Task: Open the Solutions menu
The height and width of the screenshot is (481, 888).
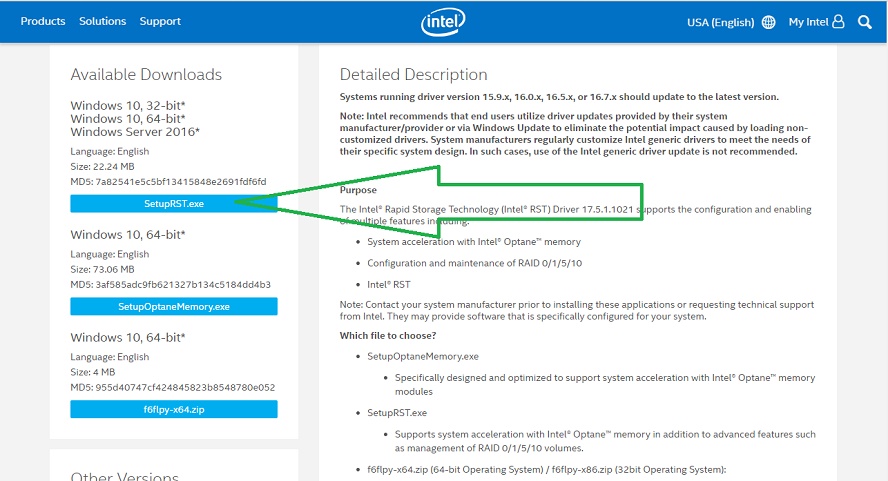Action: 103,21
